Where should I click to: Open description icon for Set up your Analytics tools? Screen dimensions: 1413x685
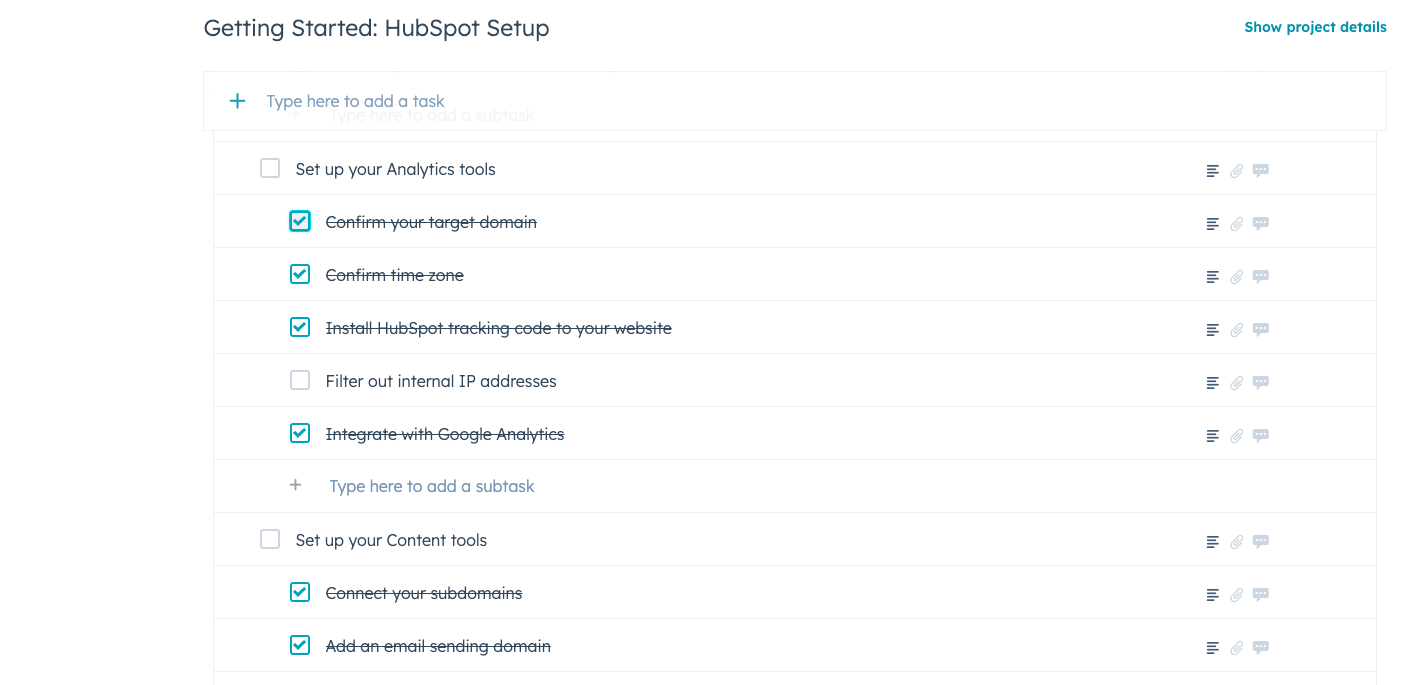coord(1212,171)
